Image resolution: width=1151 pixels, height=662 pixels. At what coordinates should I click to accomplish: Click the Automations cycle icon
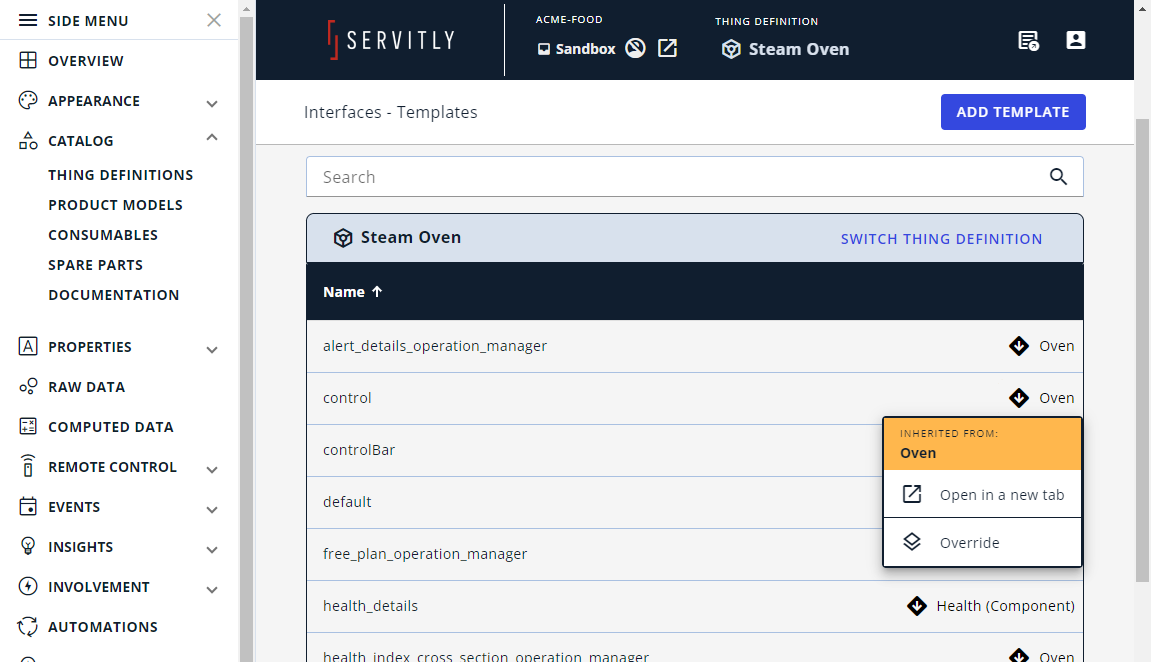28,626
